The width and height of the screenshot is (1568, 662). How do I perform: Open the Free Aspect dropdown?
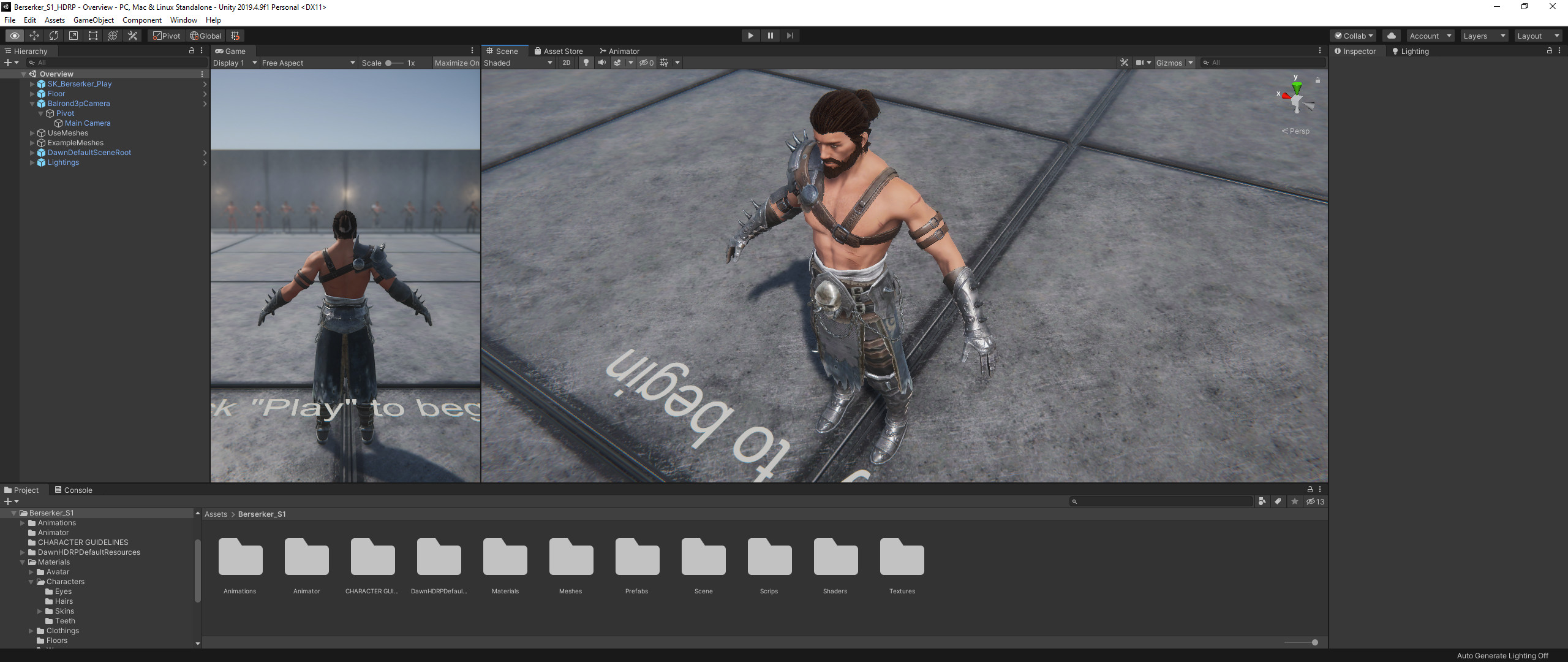308,63
